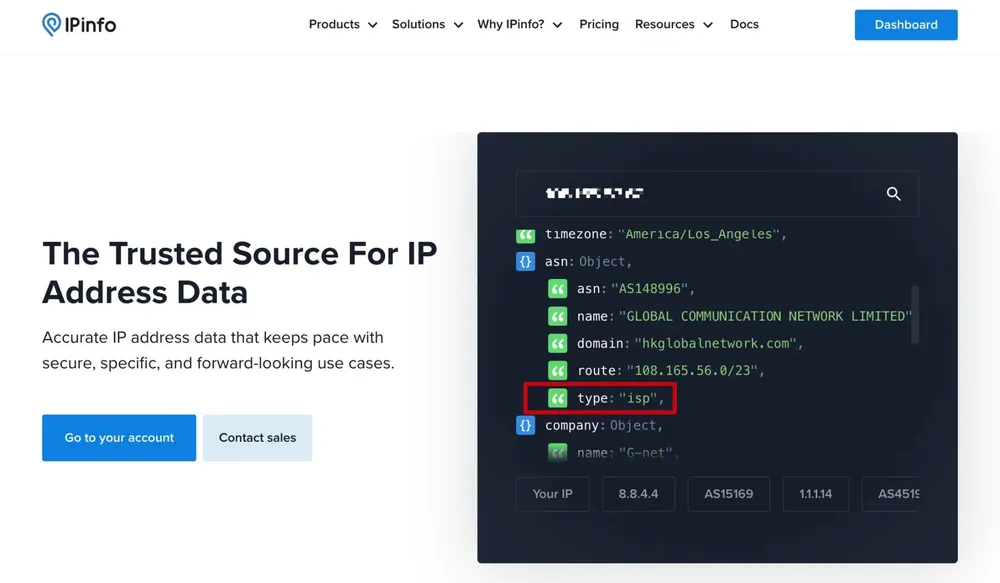This screenshot has height=583, width=1000.
Task: Go to the Pricing page
Action: coord(599,24)
